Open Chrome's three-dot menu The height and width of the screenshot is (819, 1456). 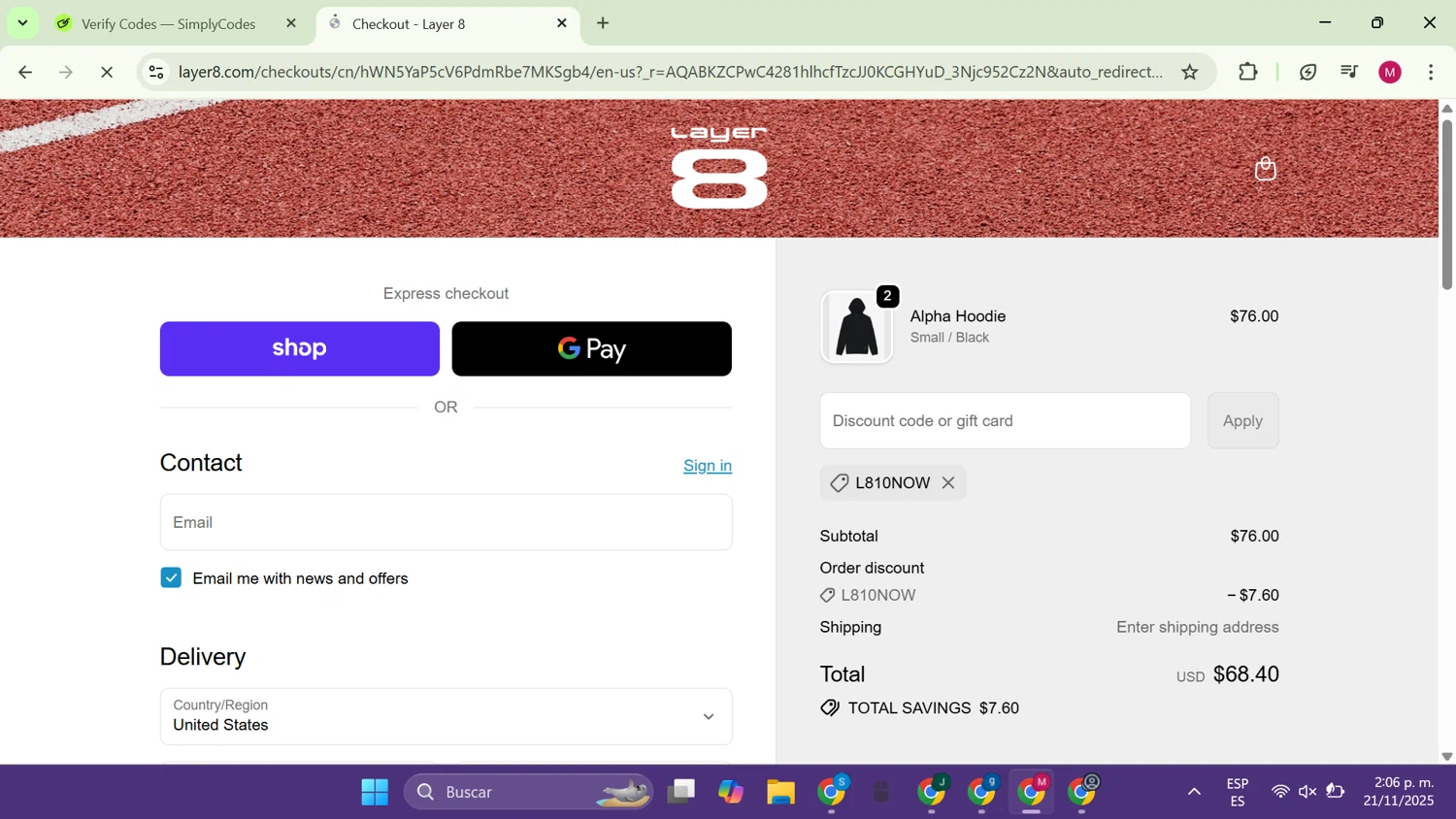coord(1431,72)
